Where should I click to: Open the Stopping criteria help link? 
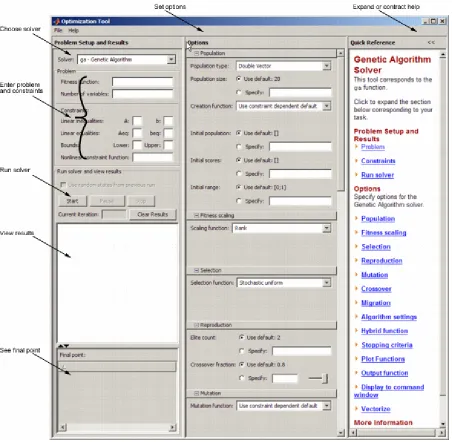click(x=387, y=345)
